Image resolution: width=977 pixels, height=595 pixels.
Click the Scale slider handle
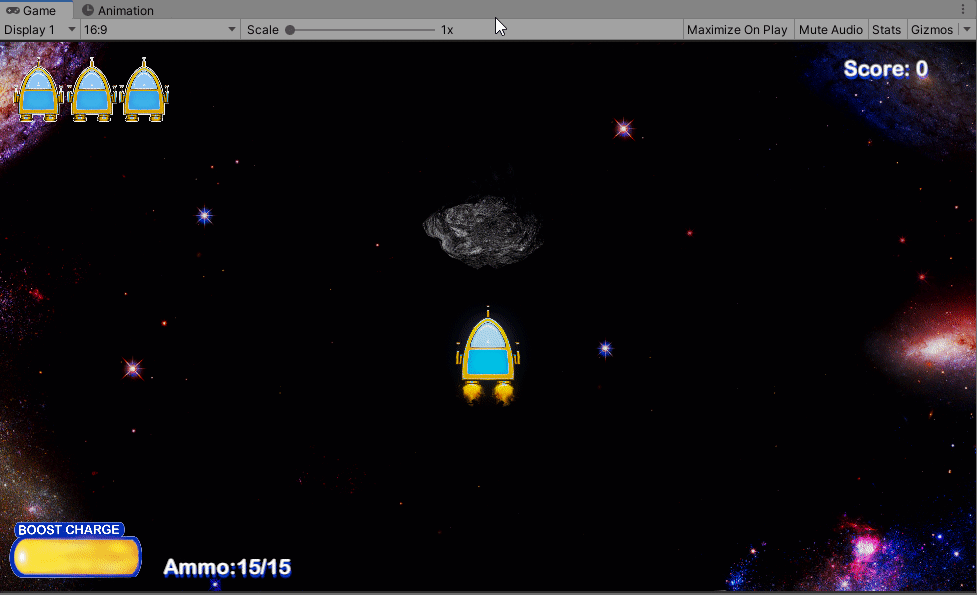click(290, 29)
